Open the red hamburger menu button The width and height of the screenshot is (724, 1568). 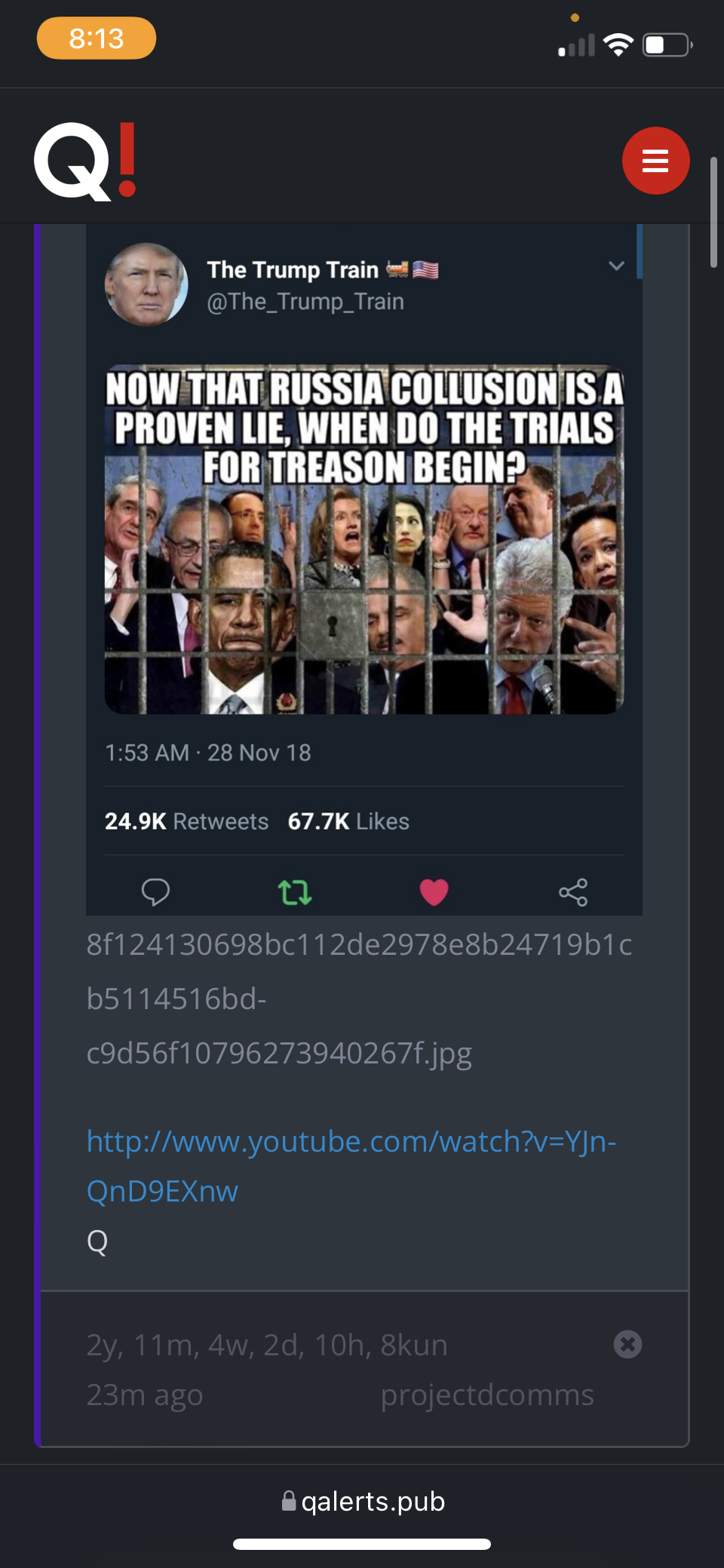[x=655, y=161]
